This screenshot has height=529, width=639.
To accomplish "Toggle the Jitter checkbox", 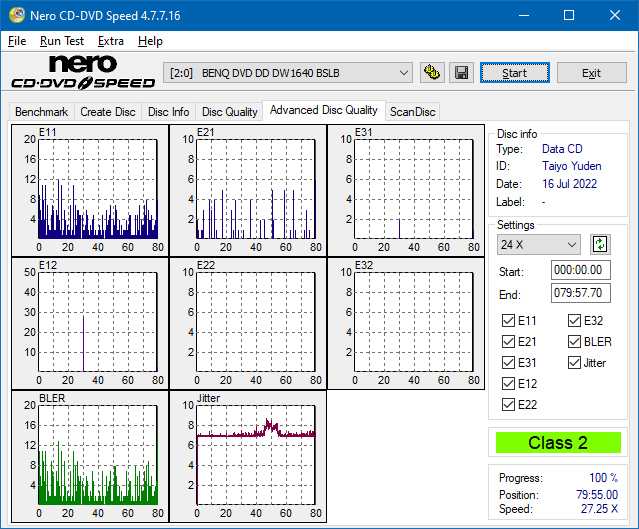I will pos(574,363).
